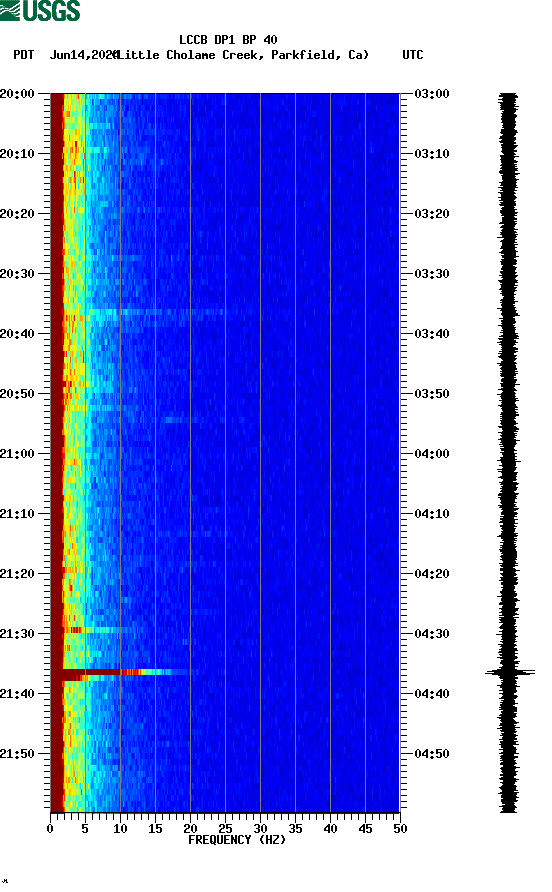This screenshot has width=552, height=892.
Task: Click the '21:00' PDT time label
Action: pyautogui.click(x=18, y=454)
